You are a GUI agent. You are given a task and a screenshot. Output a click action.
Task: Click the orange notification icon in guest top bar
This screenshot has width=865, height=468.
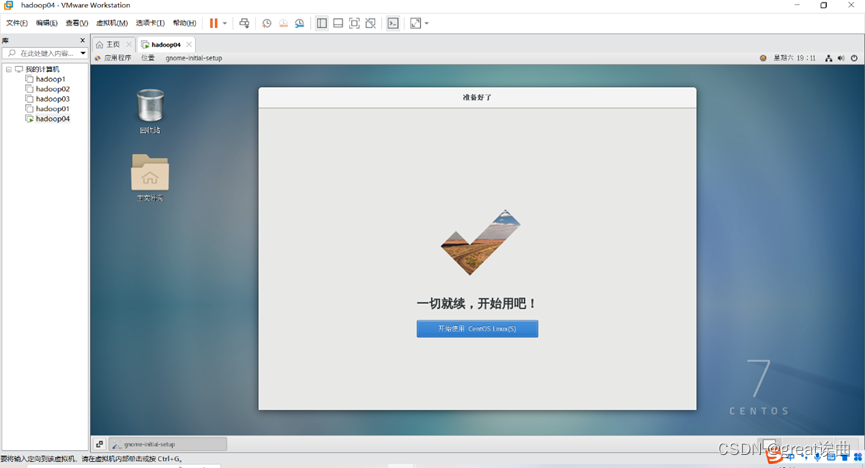point(763,58)
